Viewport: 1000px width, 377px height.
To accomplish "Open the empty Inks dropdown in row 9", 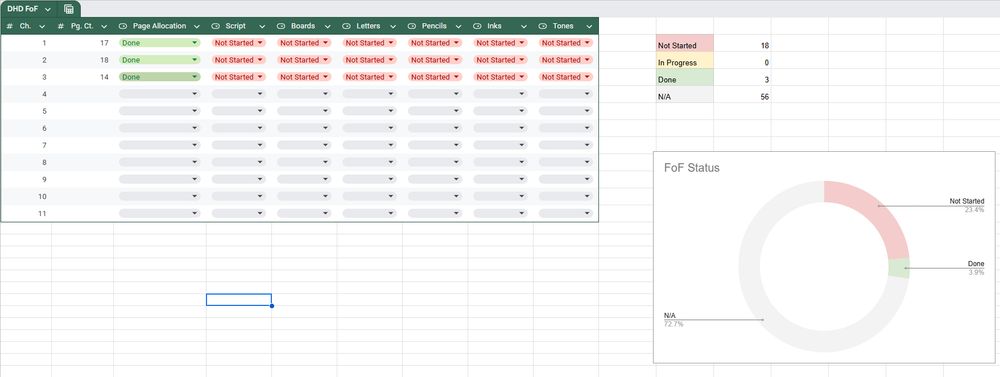I will click(501, 179).
